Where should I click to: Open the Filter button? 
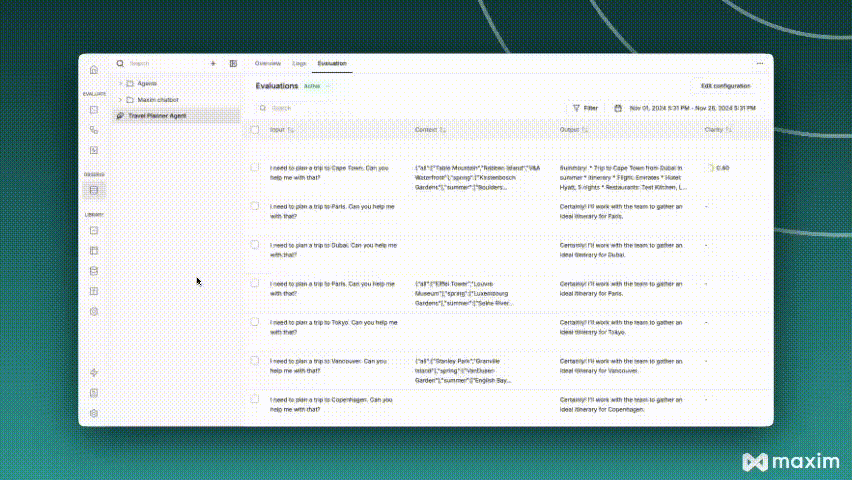(585, 108)
